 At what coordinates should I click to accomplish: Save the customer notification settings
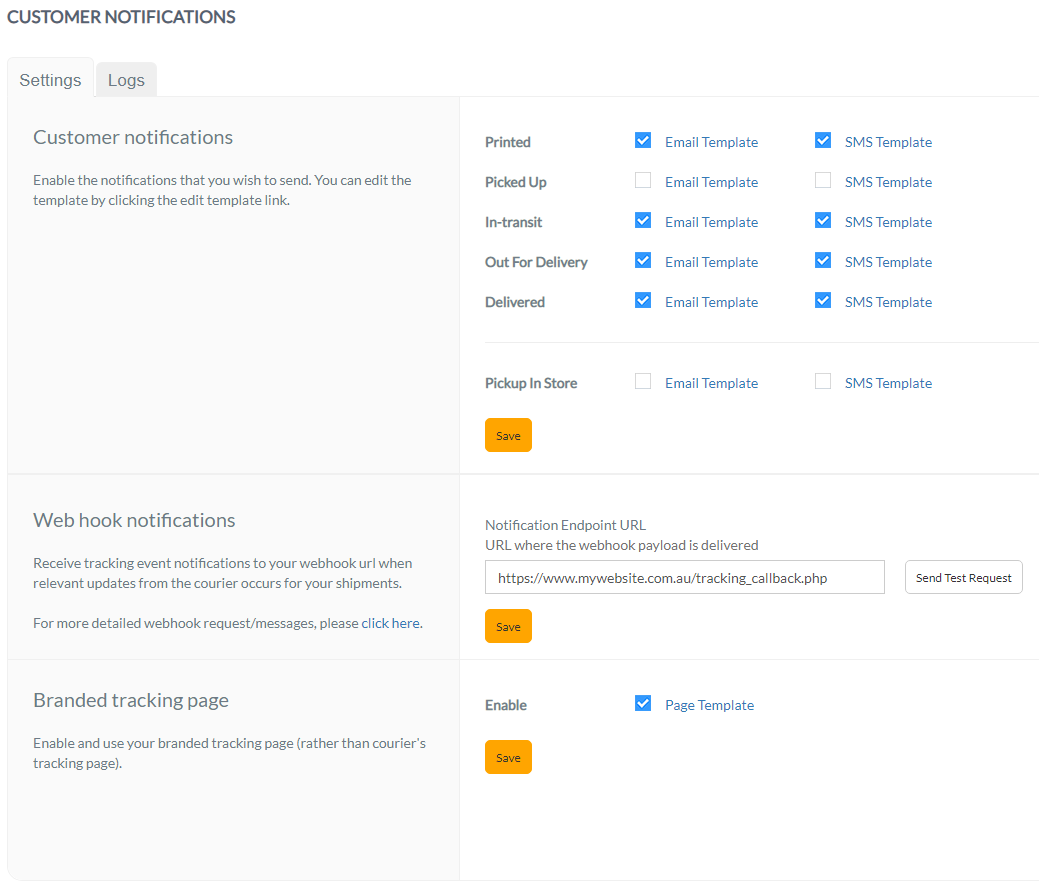(x=508, y=435)
